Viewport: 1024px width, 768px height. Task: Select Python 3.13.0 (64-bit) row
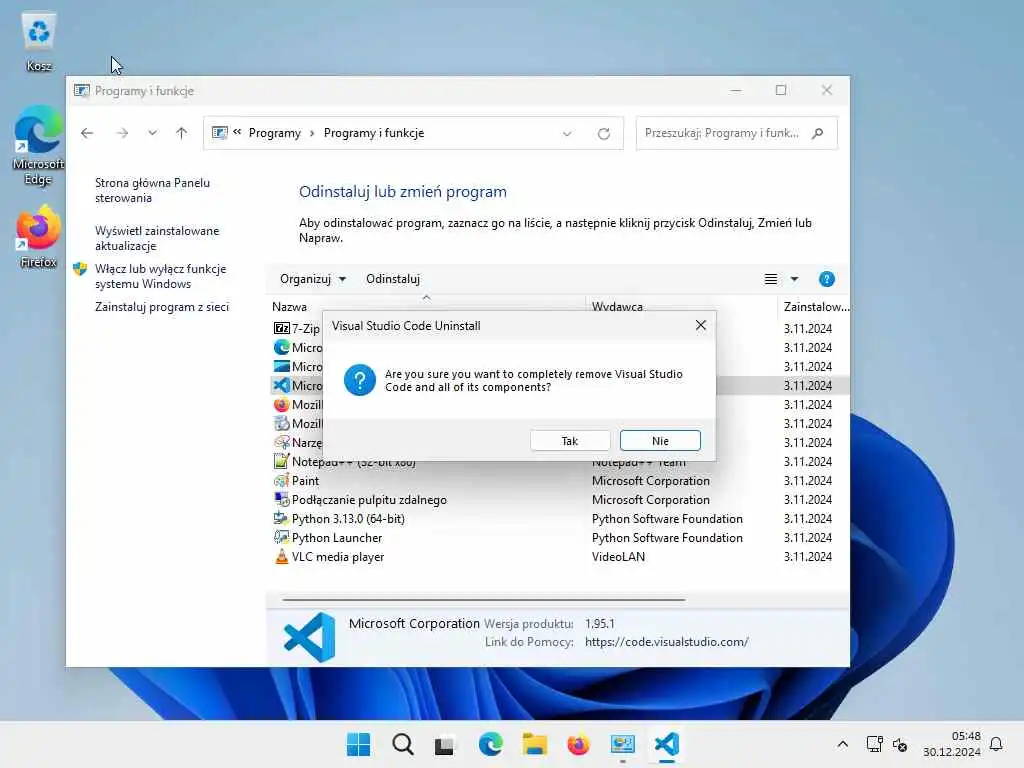560,519
